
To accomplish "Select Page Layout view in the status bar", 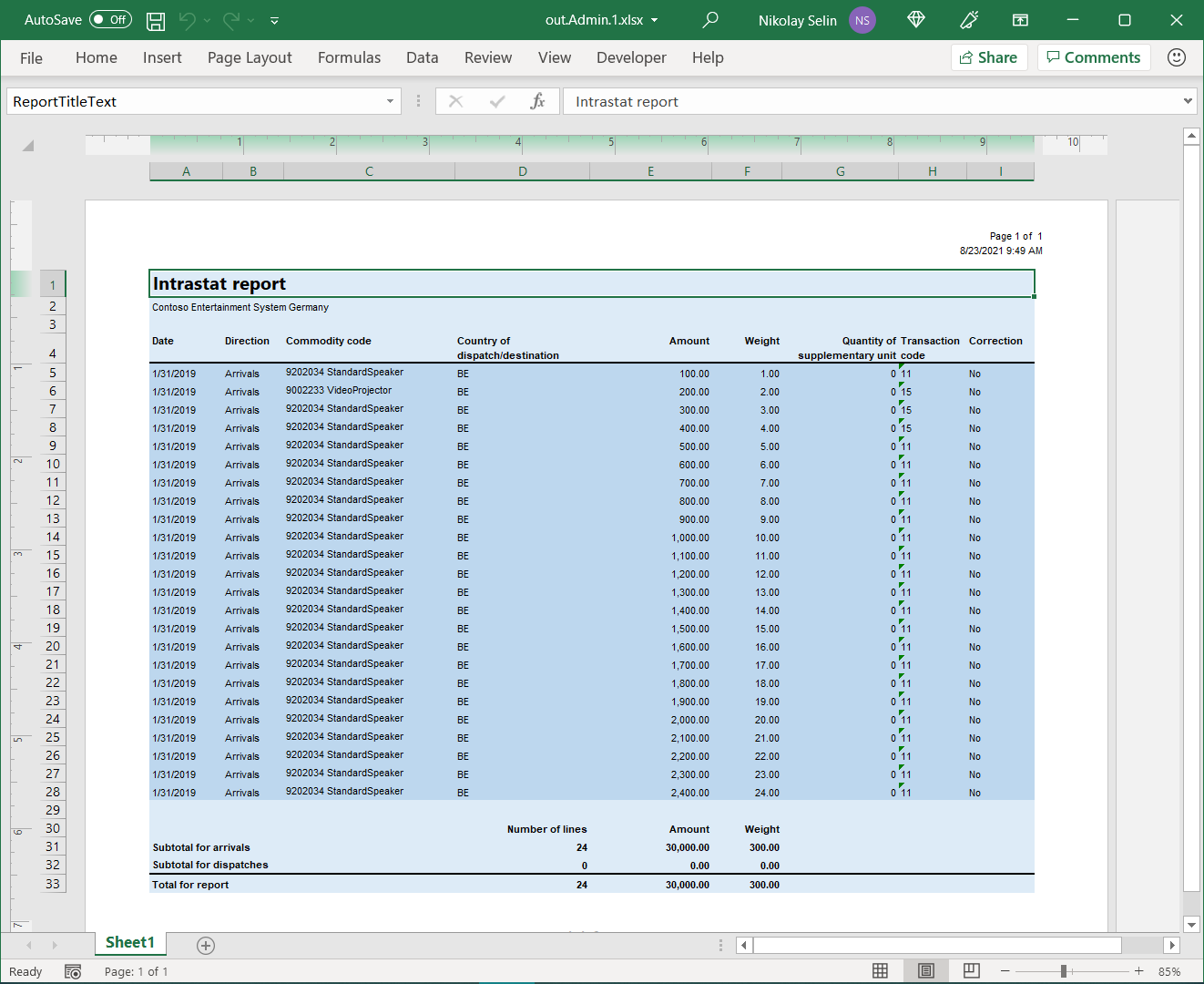I will (x=925, y=971).
